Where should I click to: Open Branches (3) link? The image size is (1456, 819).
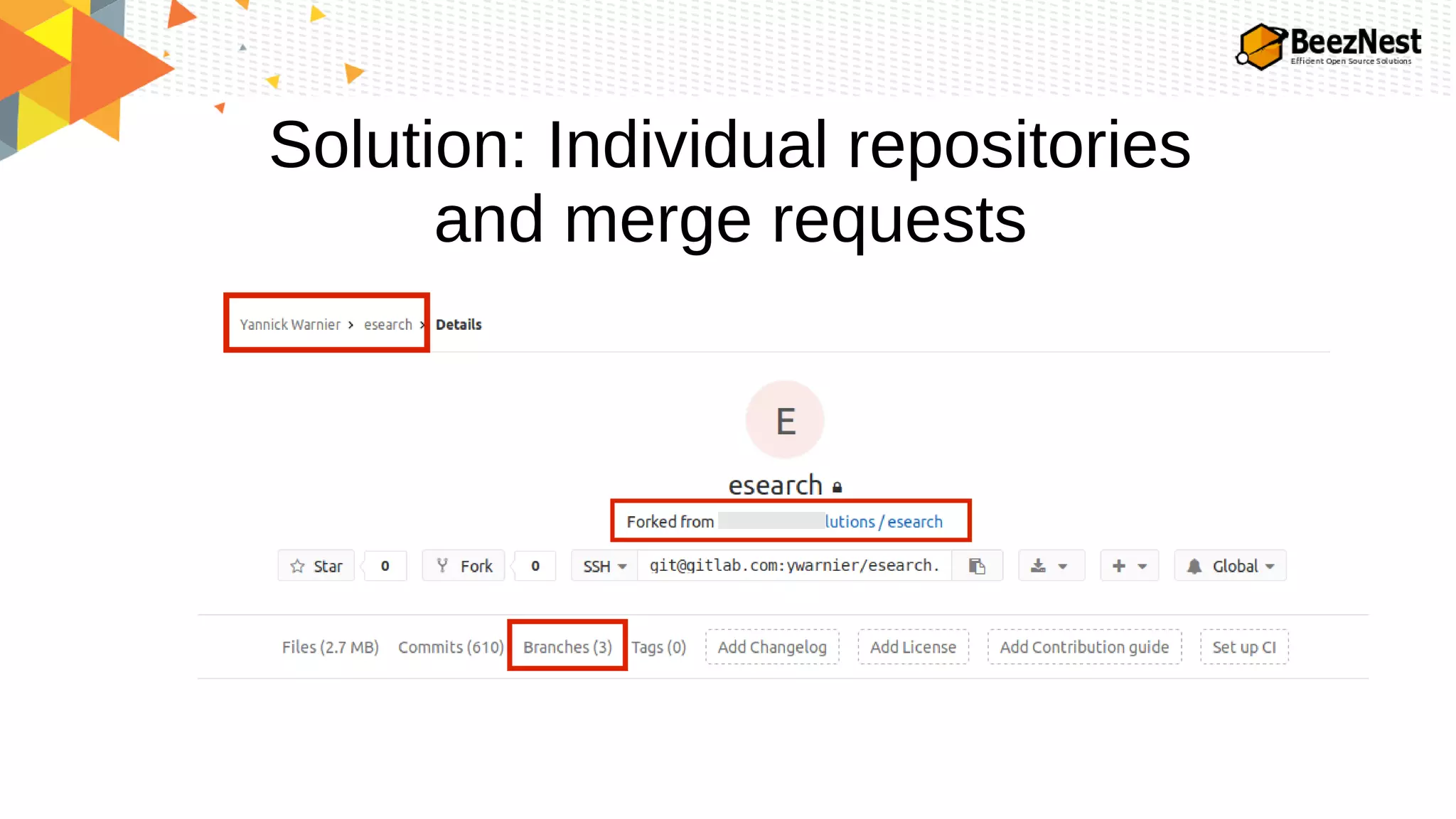tap(567, 647)
